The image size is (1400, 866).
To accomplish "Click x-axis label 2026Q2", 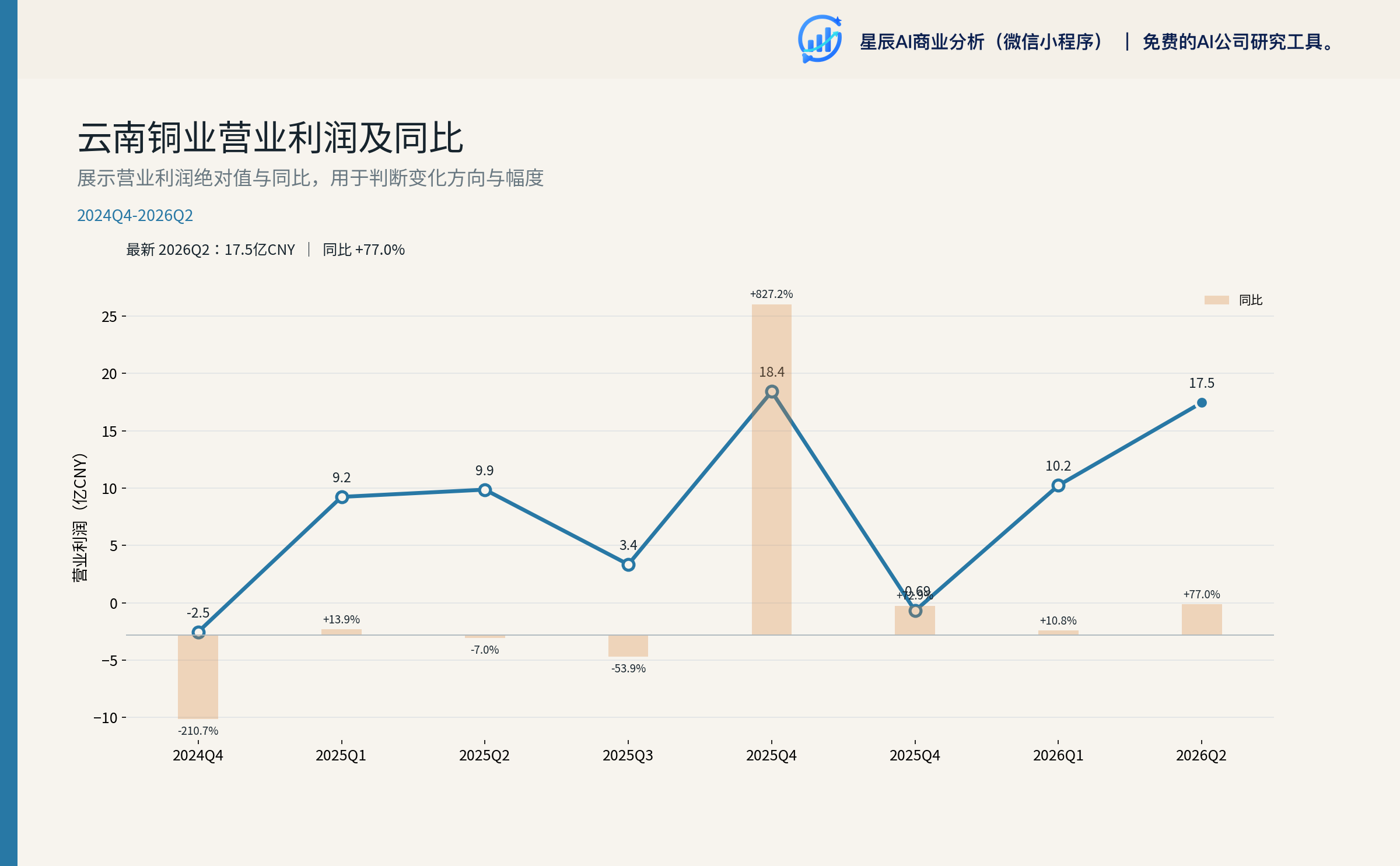I will 1202,756.
